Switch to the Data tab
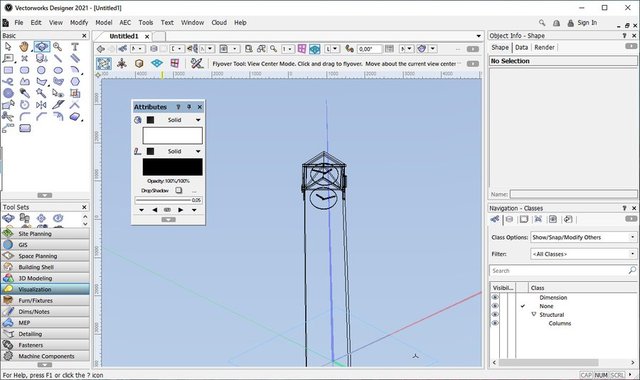This screenshot has height=380, width=640. tap(521, 47)
